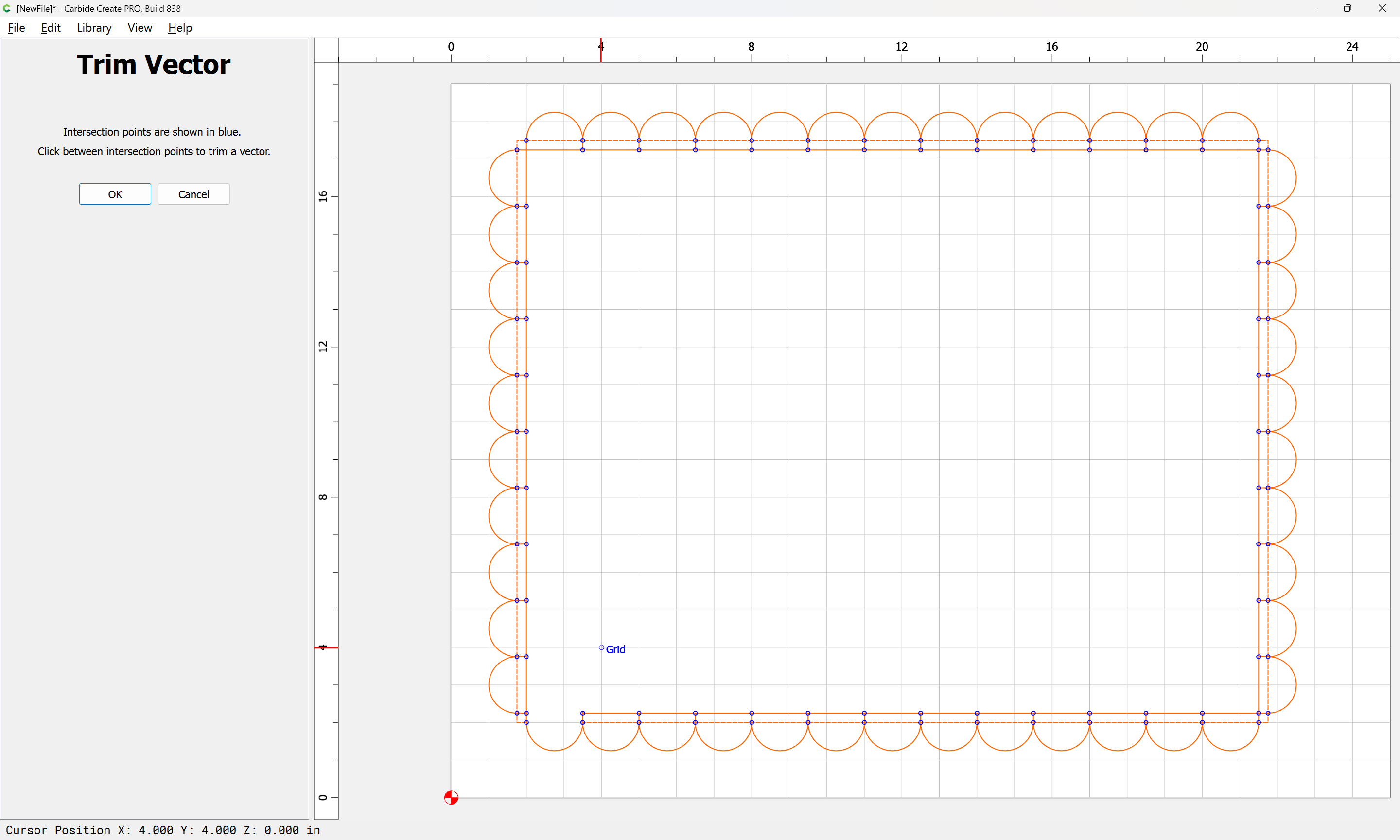The width and height of the screenshot is (1400, 840).
Task: Open the File menu
Action: (17, 28)
